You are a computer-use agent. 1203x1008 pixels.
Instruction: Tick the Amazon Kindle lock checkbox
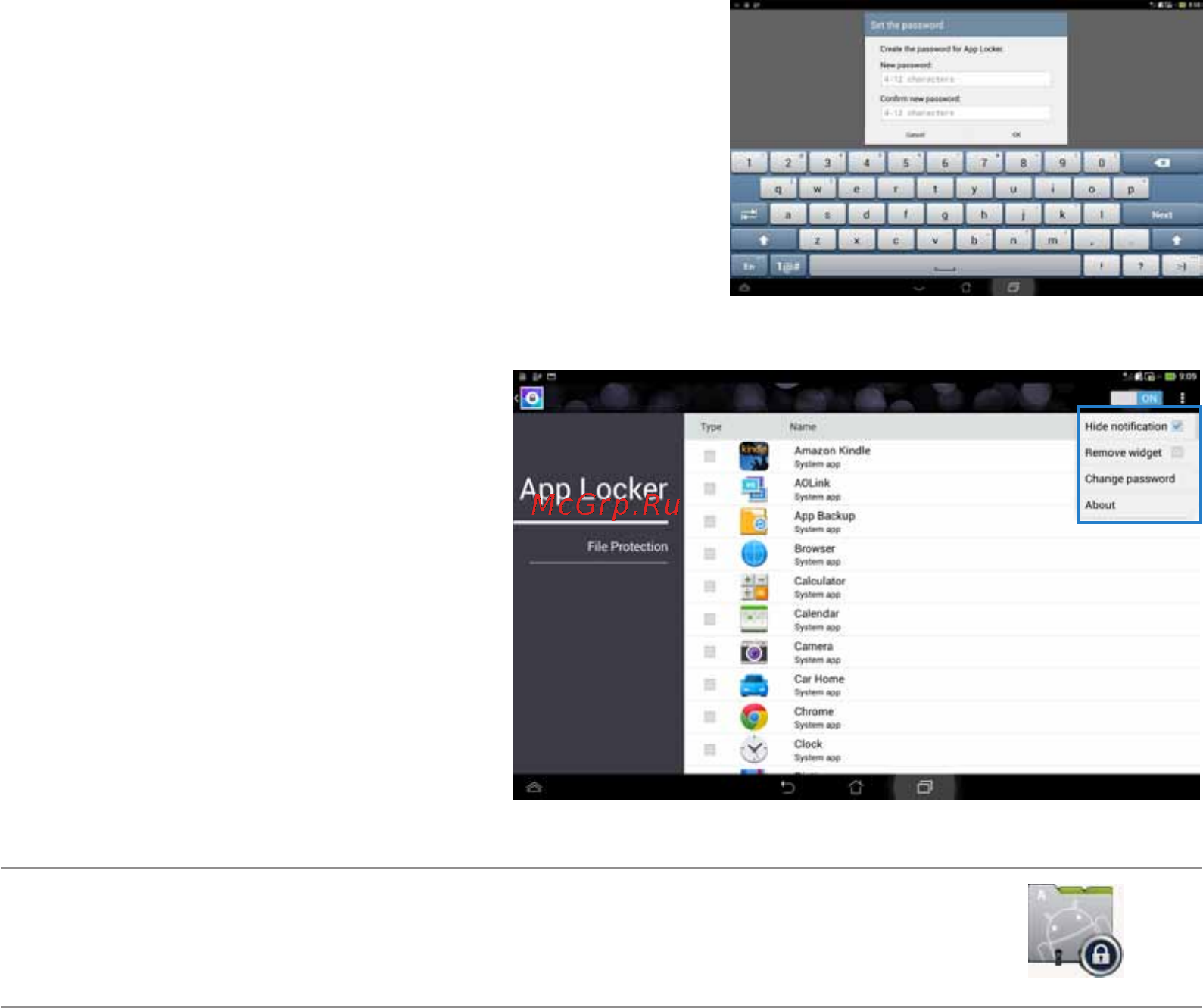709,456
